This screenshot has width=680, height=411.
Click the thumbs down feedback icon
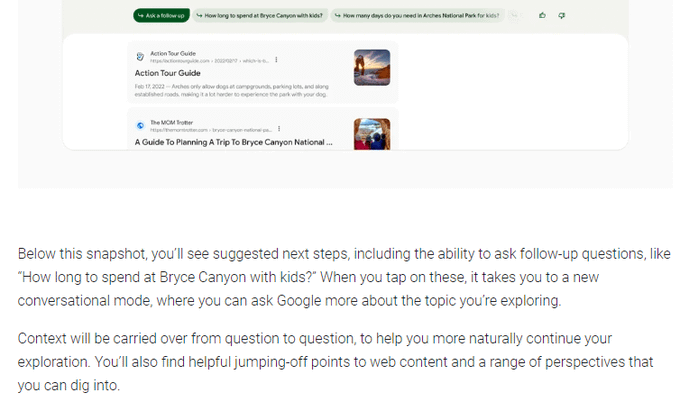coord(561,16)
